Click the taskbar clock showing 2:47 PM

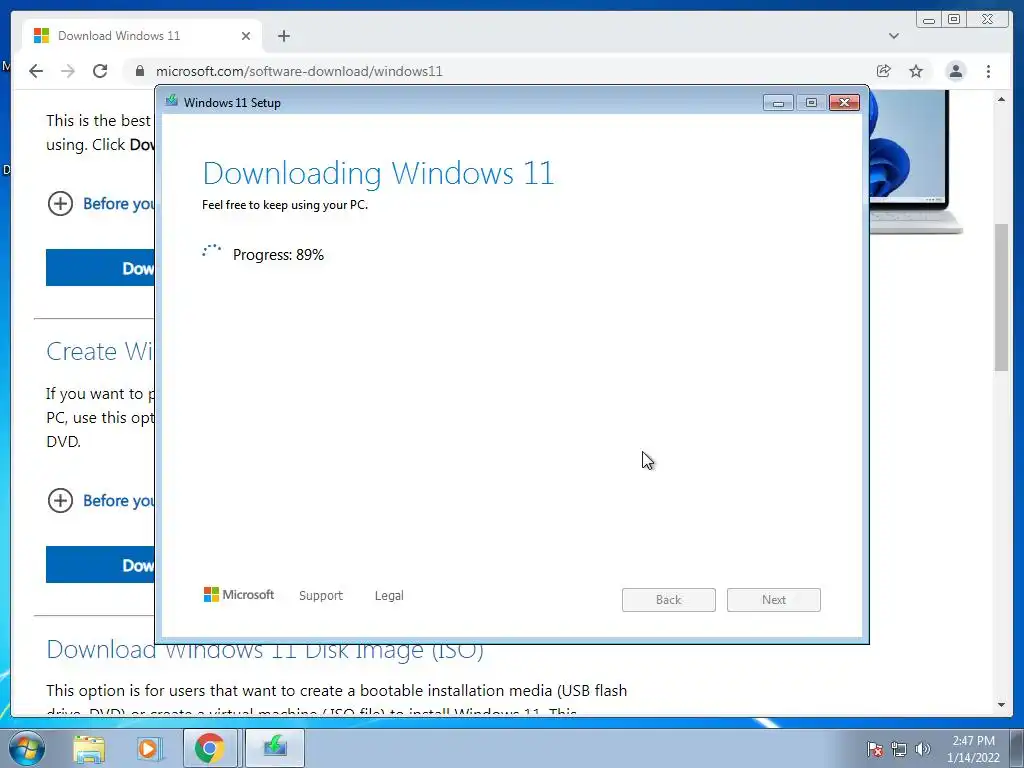(973, 748)
